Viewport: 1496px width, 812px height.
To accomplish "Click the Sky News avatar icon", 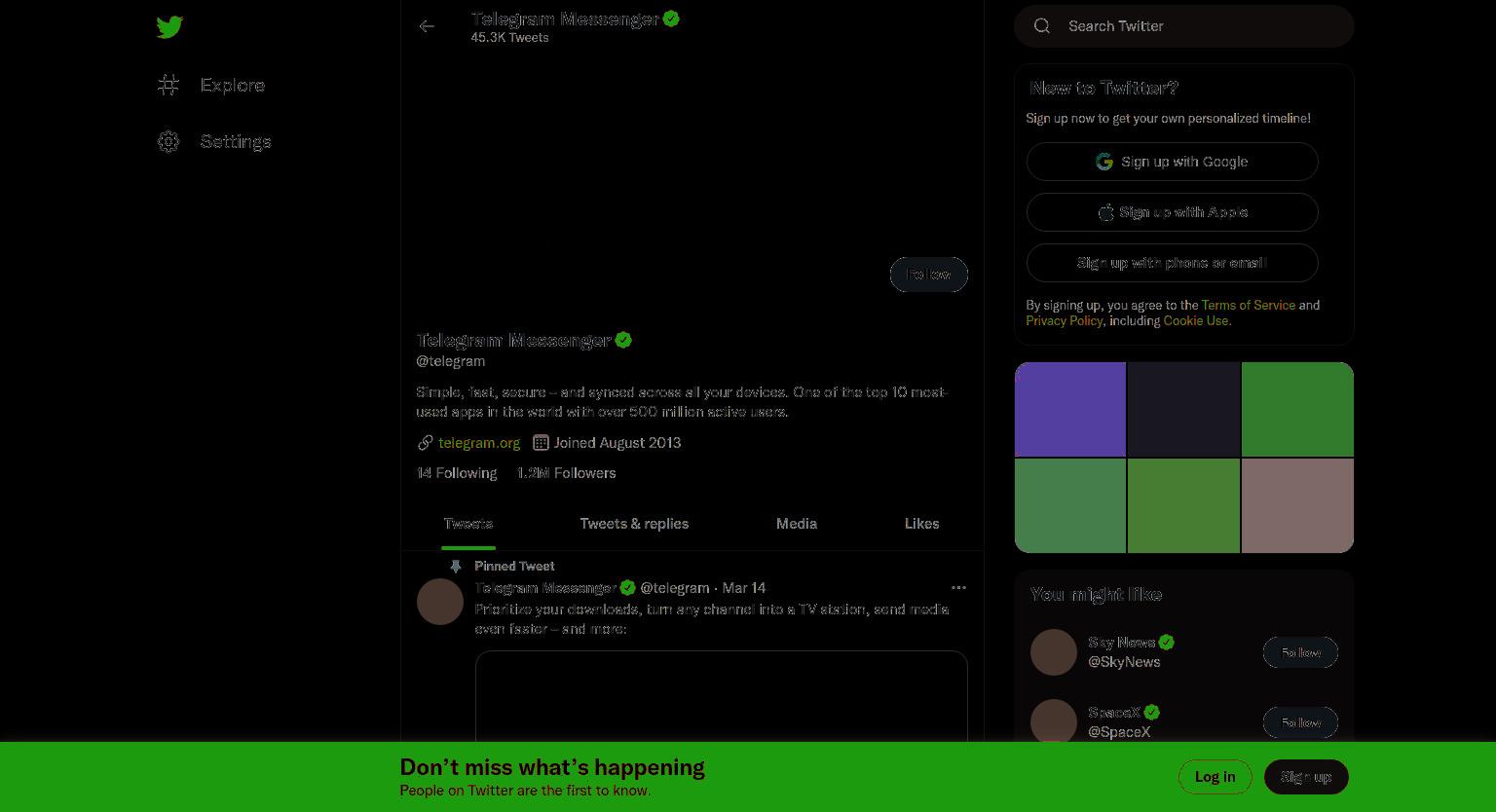I will [x=1054, y=652].
